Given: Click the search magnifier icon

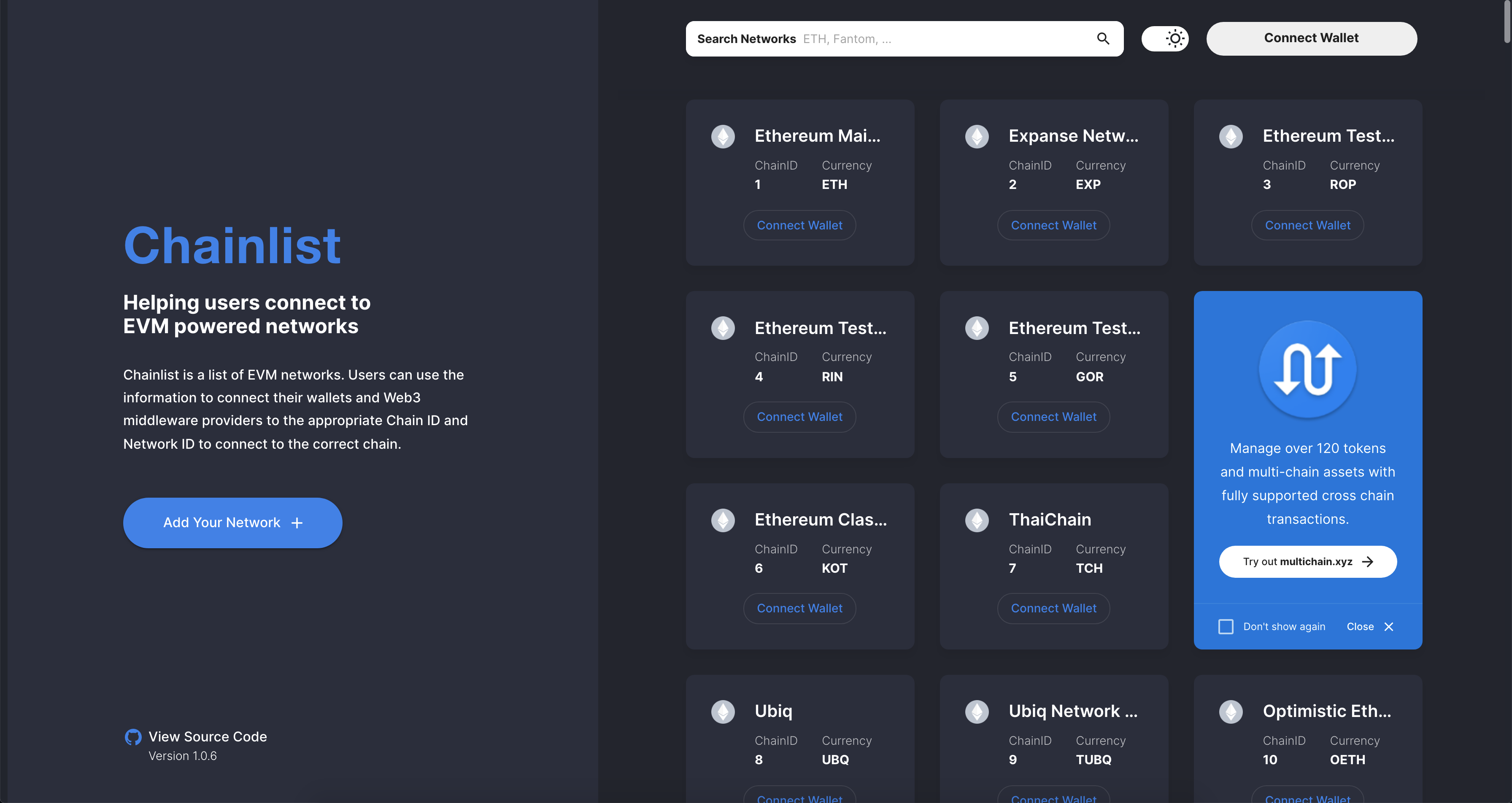Looking at the screenshot, I should (x=1103, y=39).
